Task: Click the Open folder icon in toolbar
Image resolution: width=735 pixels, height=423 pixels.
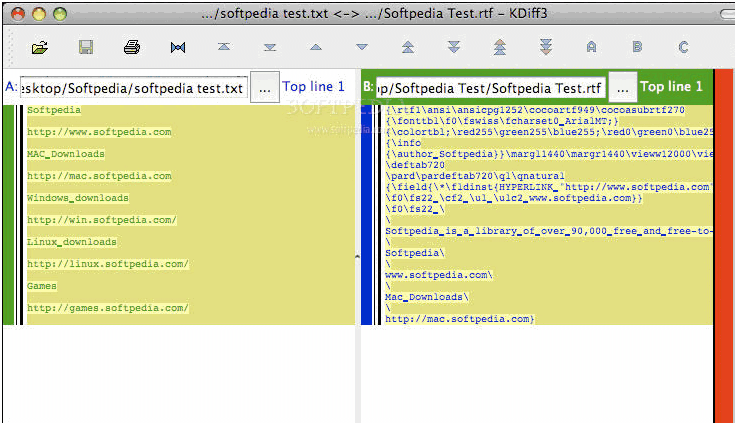Action: (40, 47)
